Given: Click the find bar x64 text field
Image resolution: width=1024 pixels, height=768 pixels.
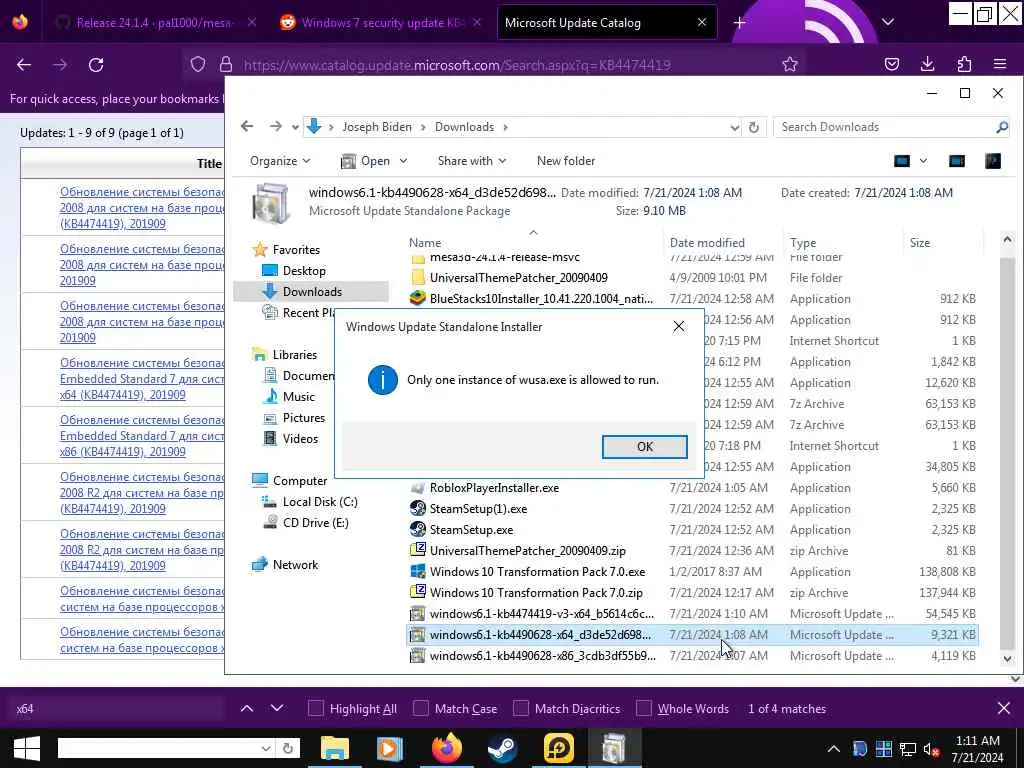Looking at the screenshot, I should (x=116, y=709).
